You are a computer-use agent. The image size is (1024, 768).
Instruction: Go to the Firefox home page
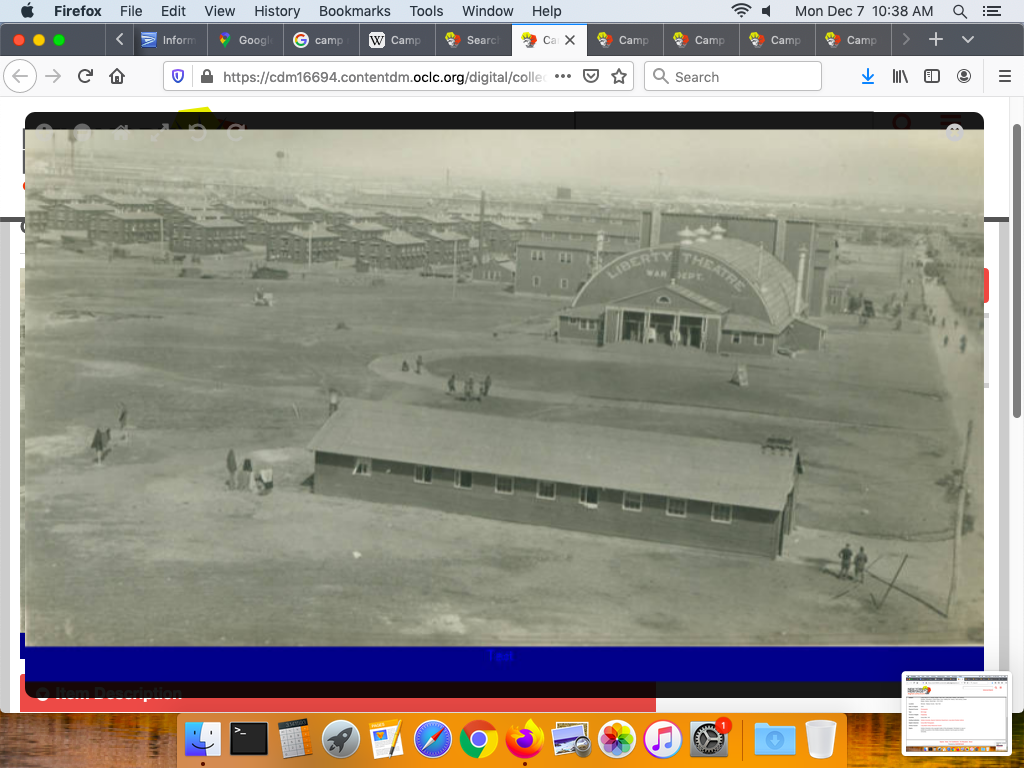point(117,77)
